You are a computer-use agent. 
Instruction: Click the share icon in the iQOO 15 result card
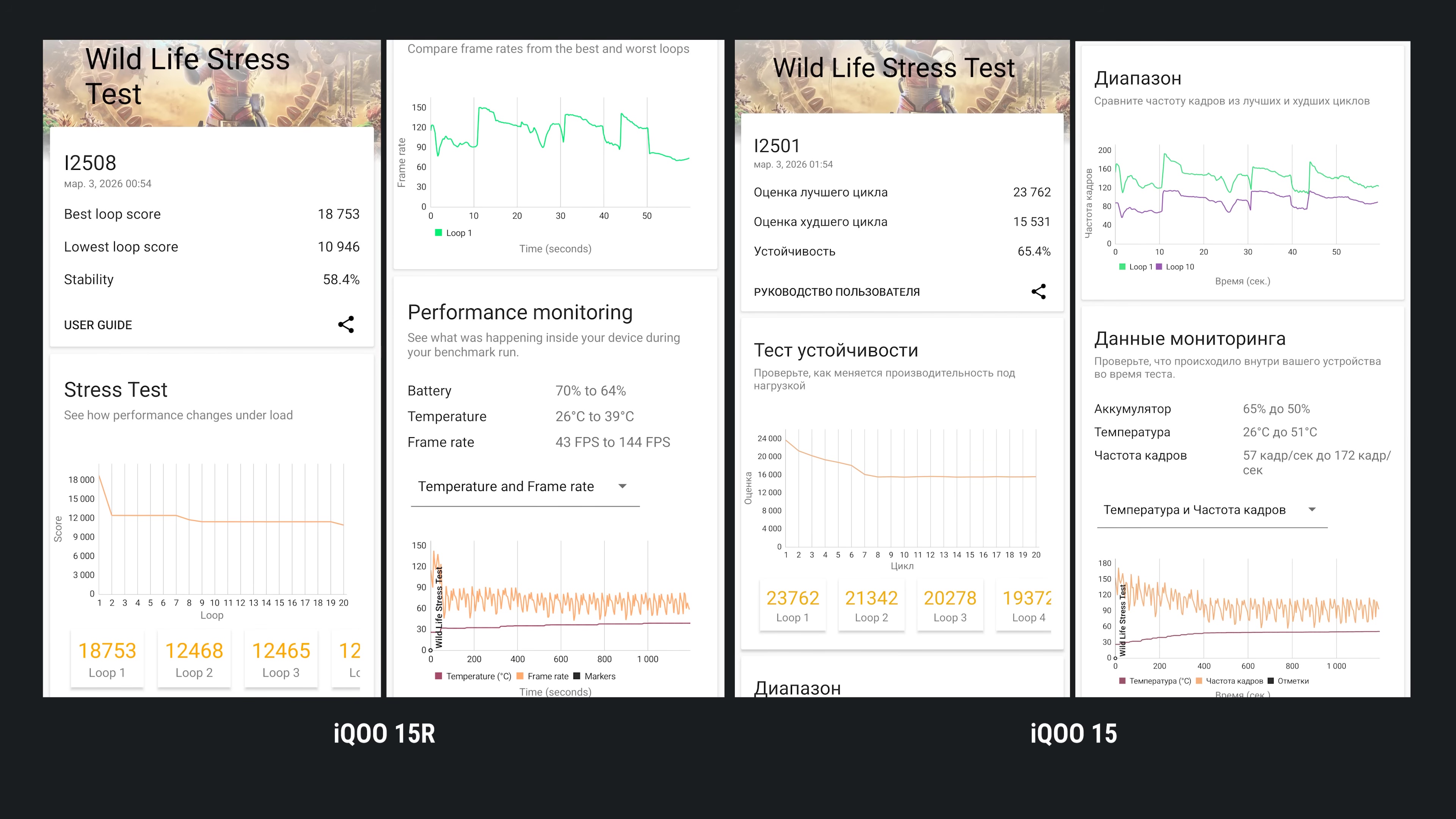(x=1038, y=292)
